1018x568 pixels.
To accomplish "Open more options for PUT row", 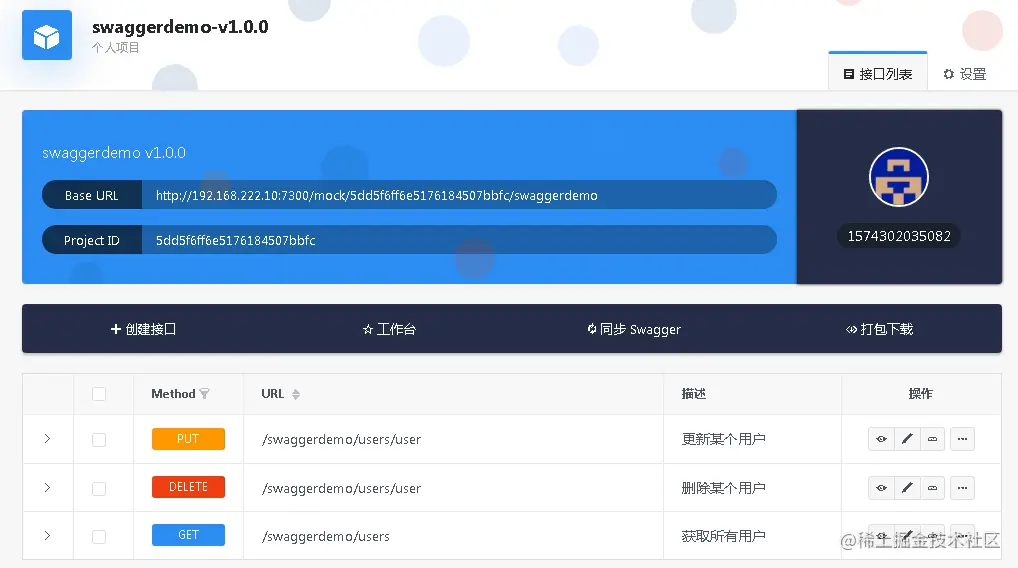I will (x=962, y=439).
